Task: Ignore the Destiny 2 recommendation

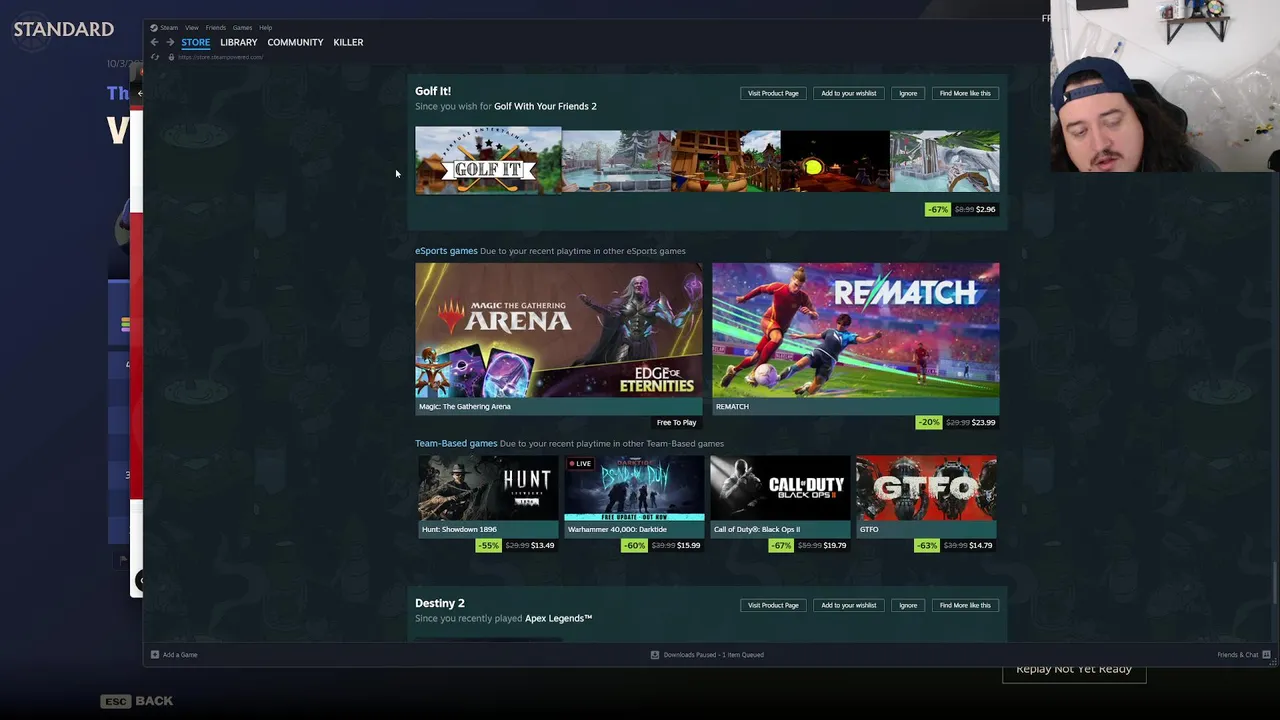Action: (908, 605)
